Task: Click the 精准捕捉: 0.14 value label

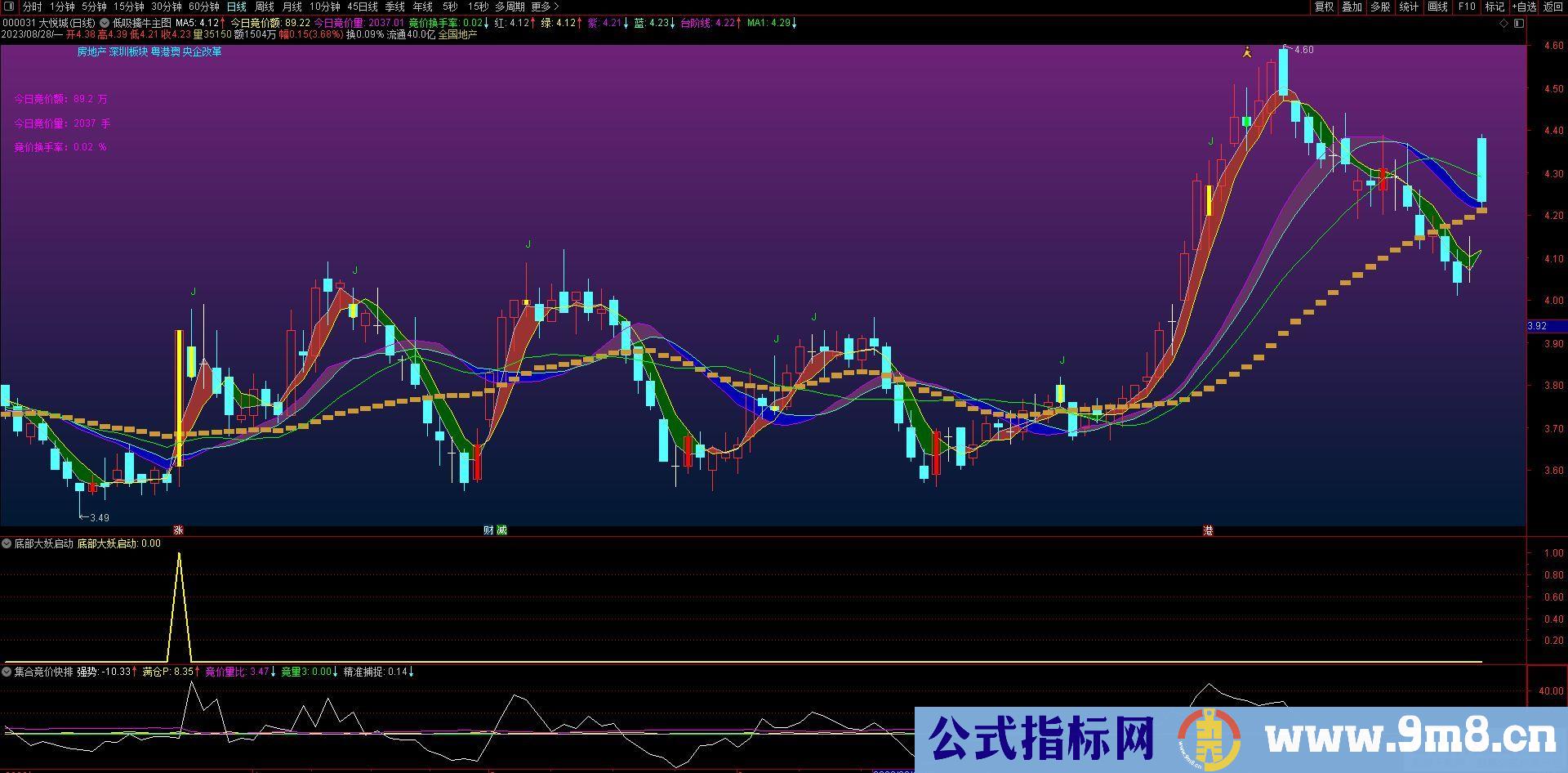Action: [x=378, y=672]
